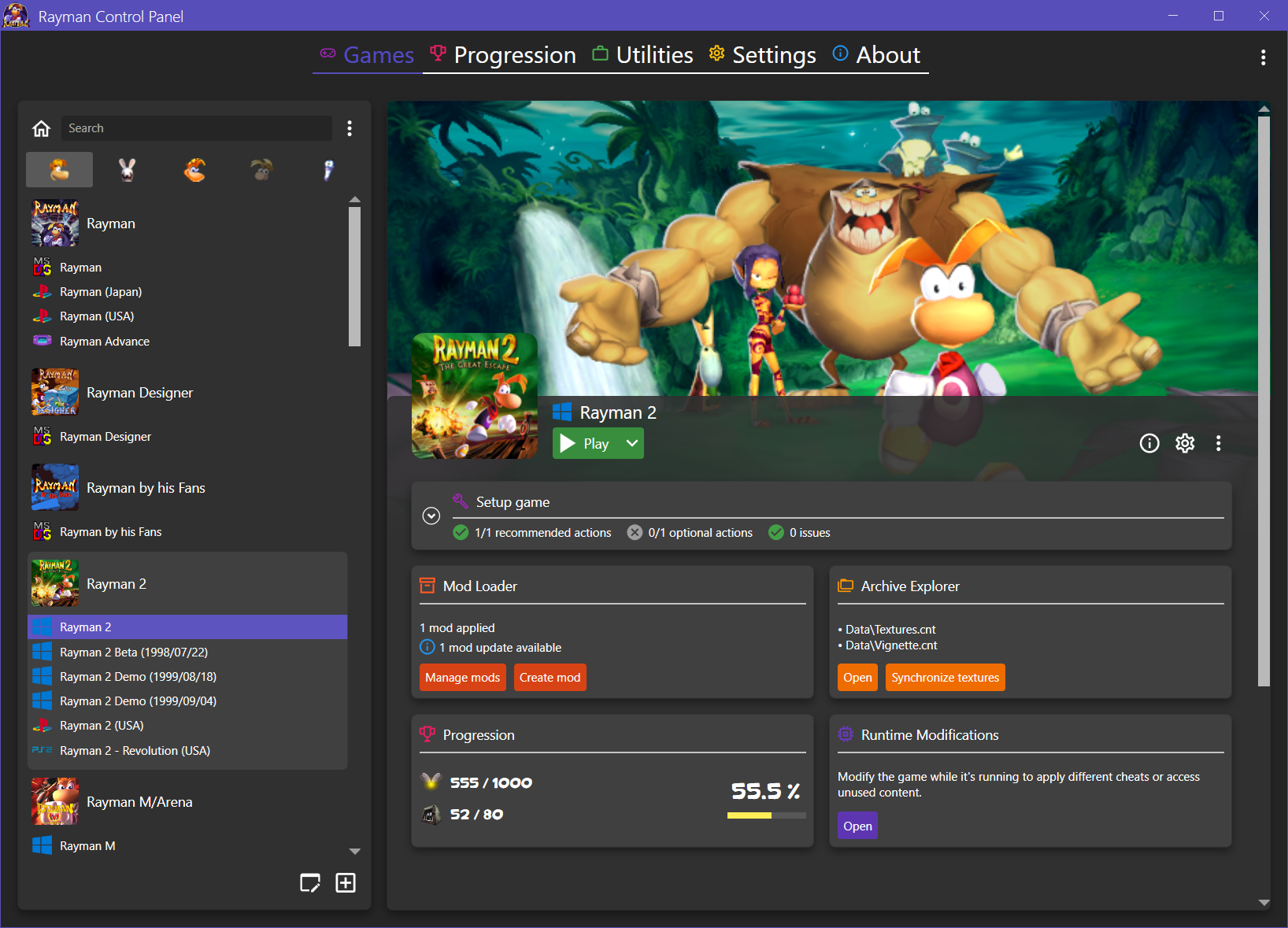The width and height of the screenshot is (1288, 928).
Task: Click the PlayStation icon beside Rayman (Japan)
Action: (43, 292)
